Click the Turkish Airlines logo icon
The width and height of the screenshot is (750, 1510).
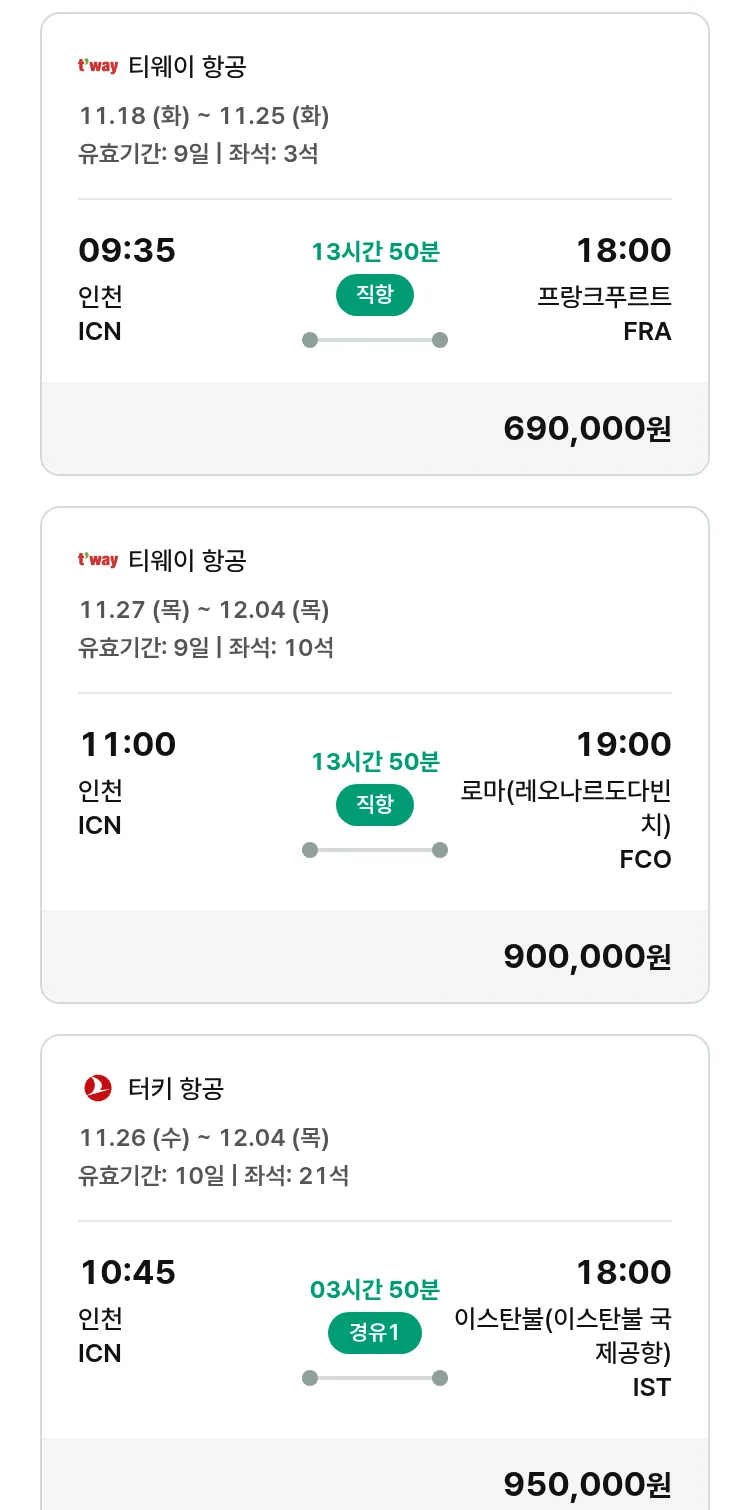pyautogui.click(x=98, y=1088)
